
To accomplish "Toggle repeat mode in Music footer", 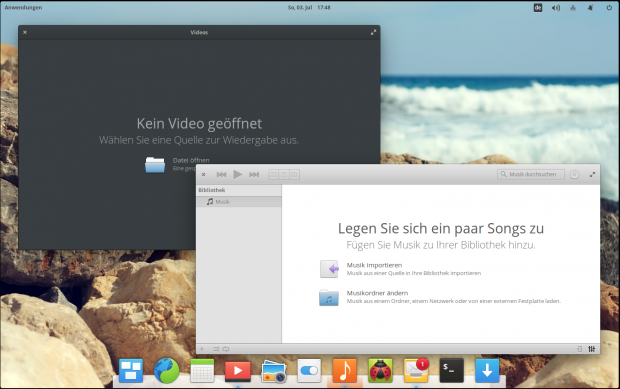I will click(226, 349).
